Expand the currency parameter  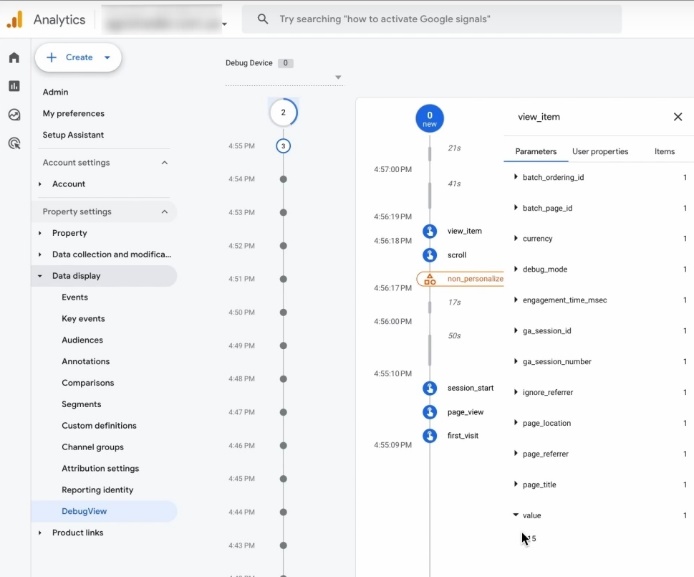point(516,239)
